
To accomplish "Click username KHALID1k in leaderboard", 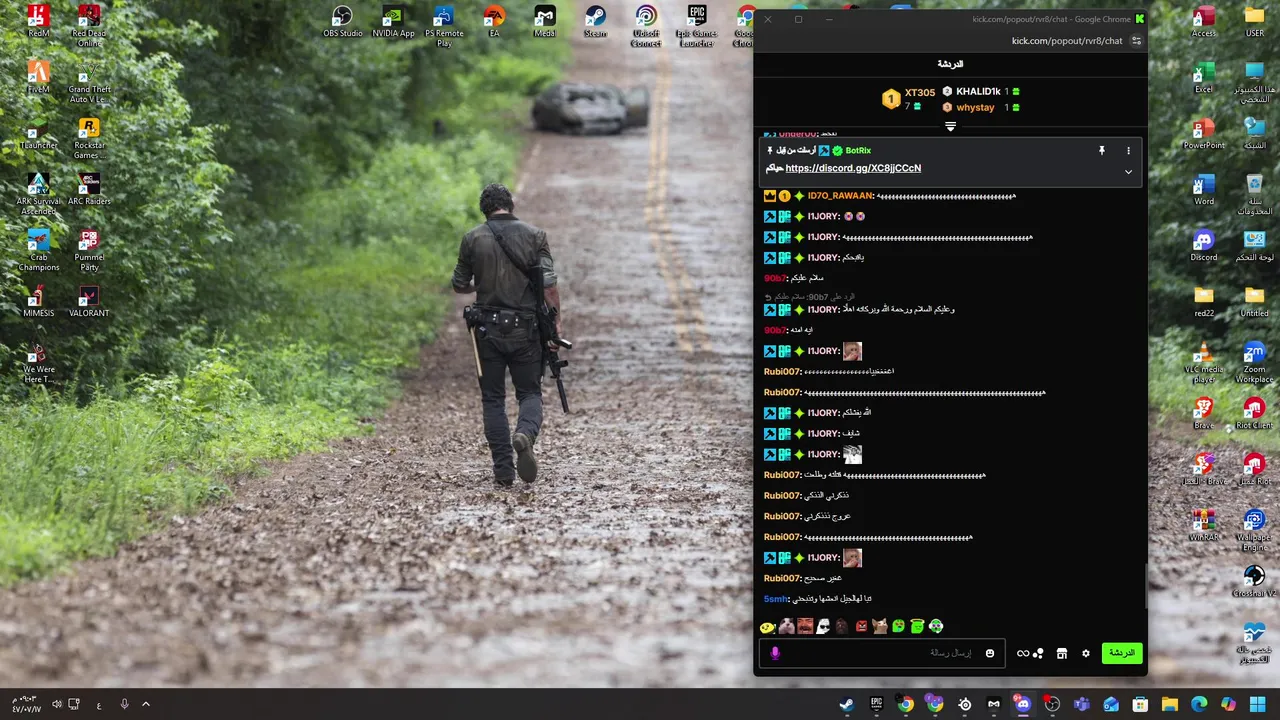I will pyautogui.click(x=978, y=91).
